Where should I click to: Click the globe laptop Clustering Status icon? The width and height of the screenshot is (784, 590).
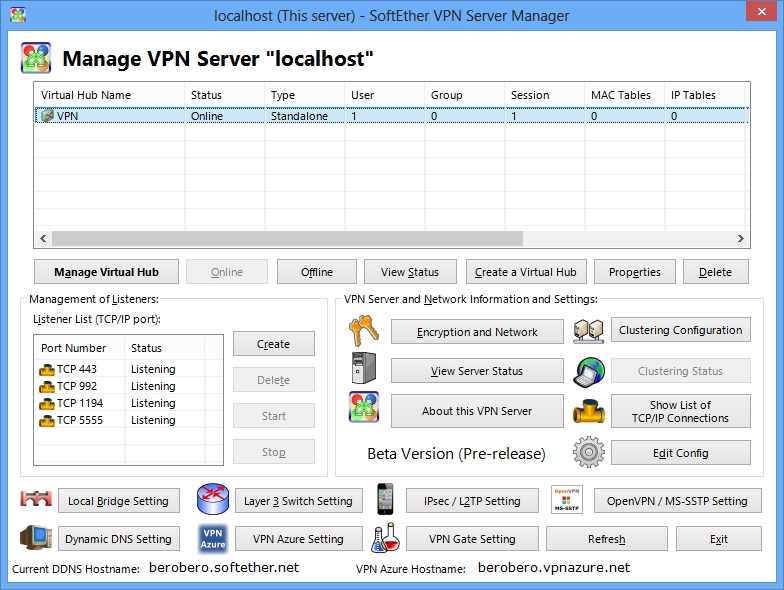(x=589, y=372)
